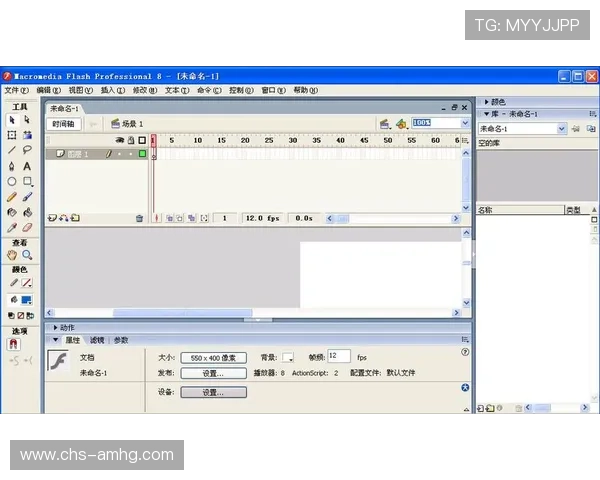600x480 pixels.
Task: Select the Hand tool
Action: point(12,255)
